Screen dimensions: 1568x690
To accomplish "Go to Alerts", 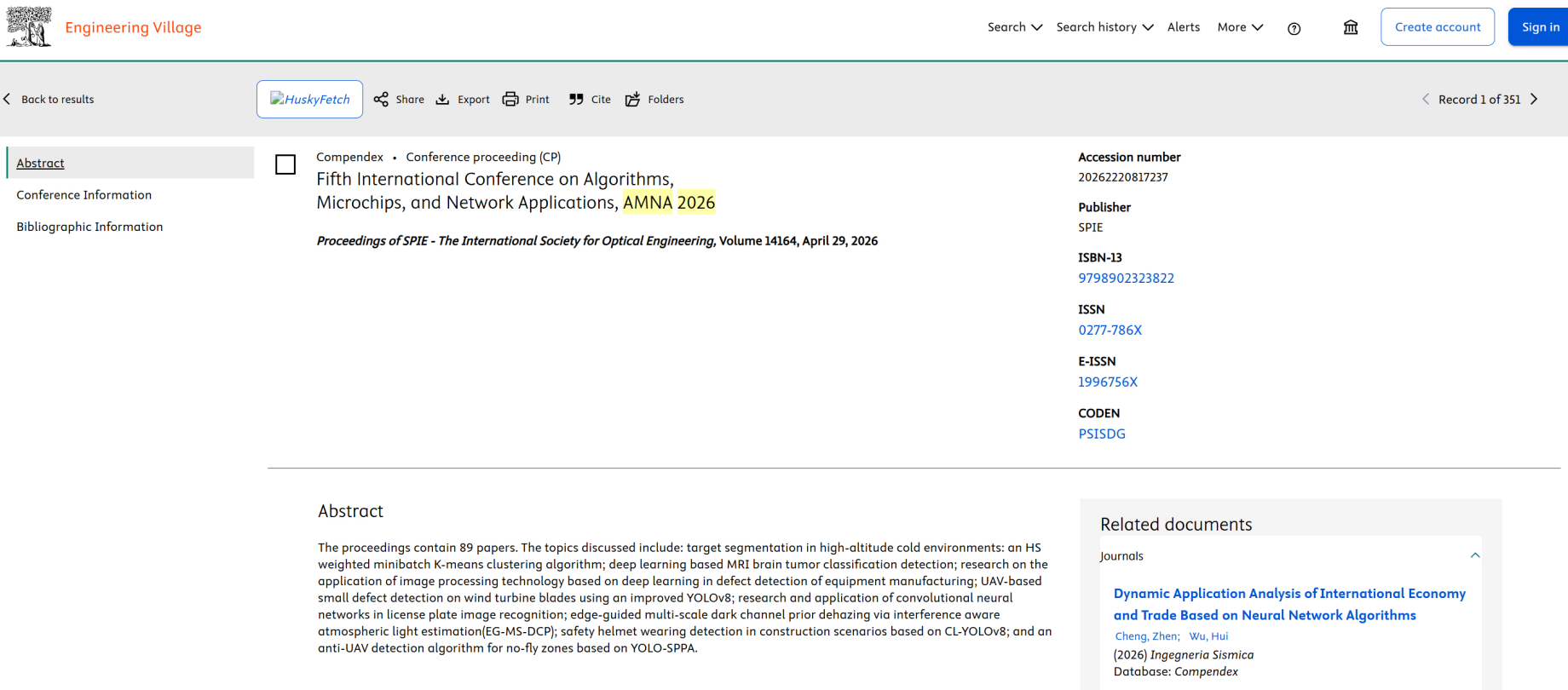I will 1184,27.
